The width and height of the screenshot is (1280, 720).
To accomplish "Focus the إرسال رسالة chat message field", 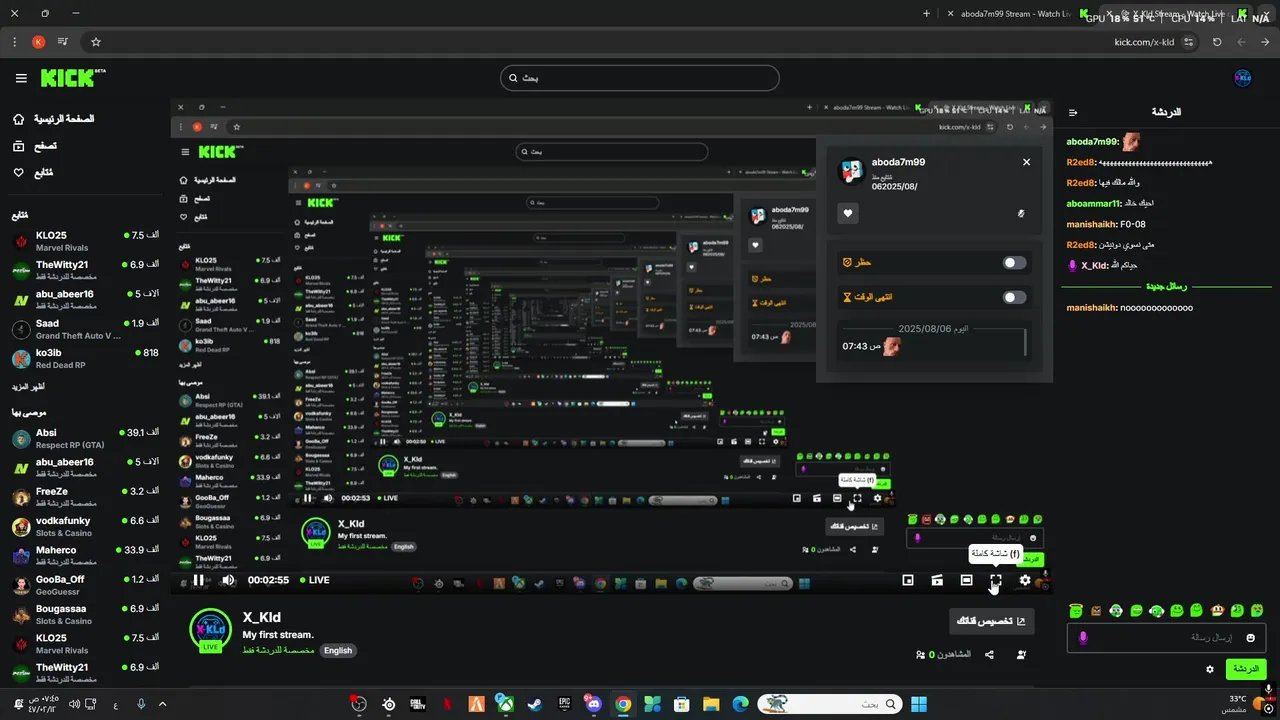I will (1167, 638).
